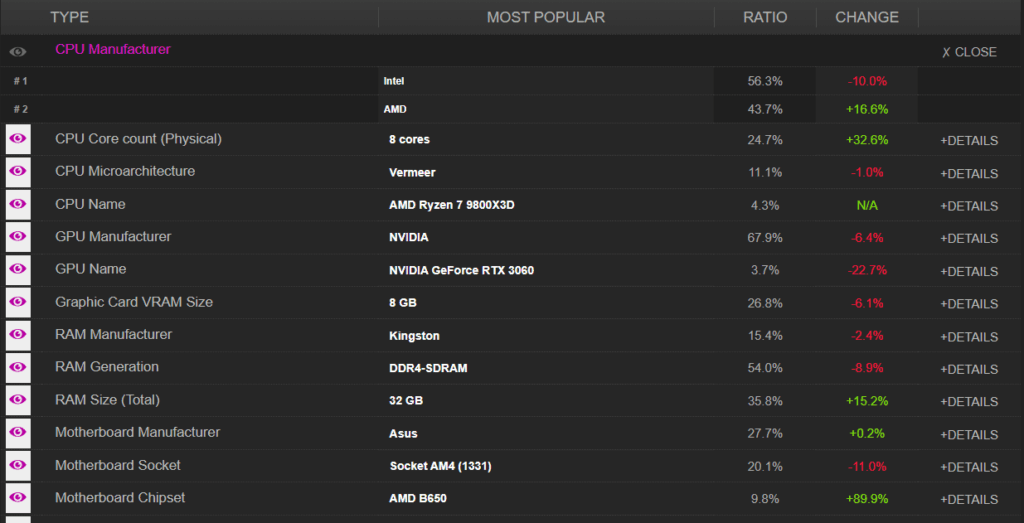This screenshot has width=1024, height=523.
Task: Toggle the eye icon beside CPU Microarchitecture
Action: click(x=18, y=172)
